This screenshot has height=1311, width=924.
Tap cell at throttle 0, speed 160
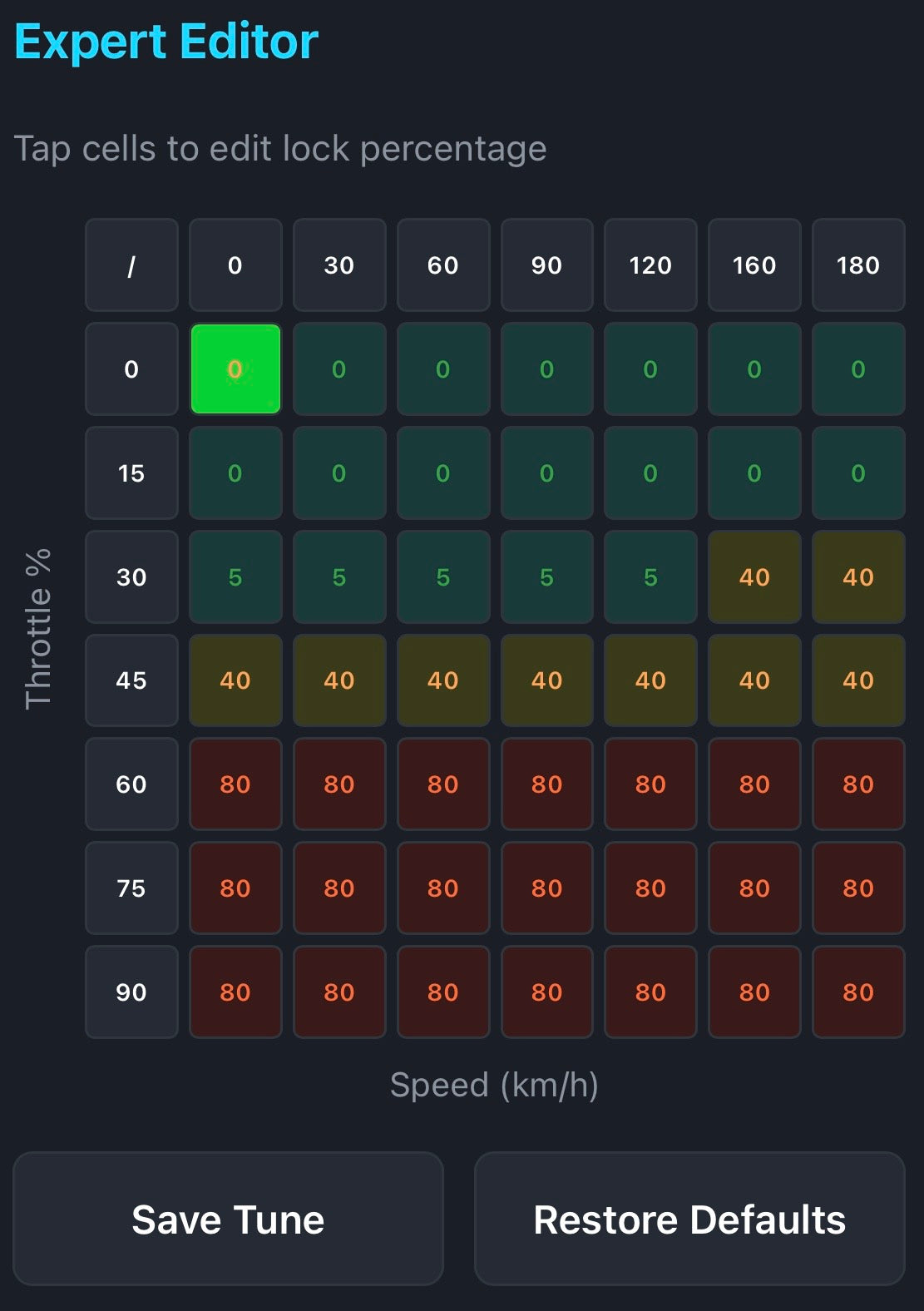754,369
